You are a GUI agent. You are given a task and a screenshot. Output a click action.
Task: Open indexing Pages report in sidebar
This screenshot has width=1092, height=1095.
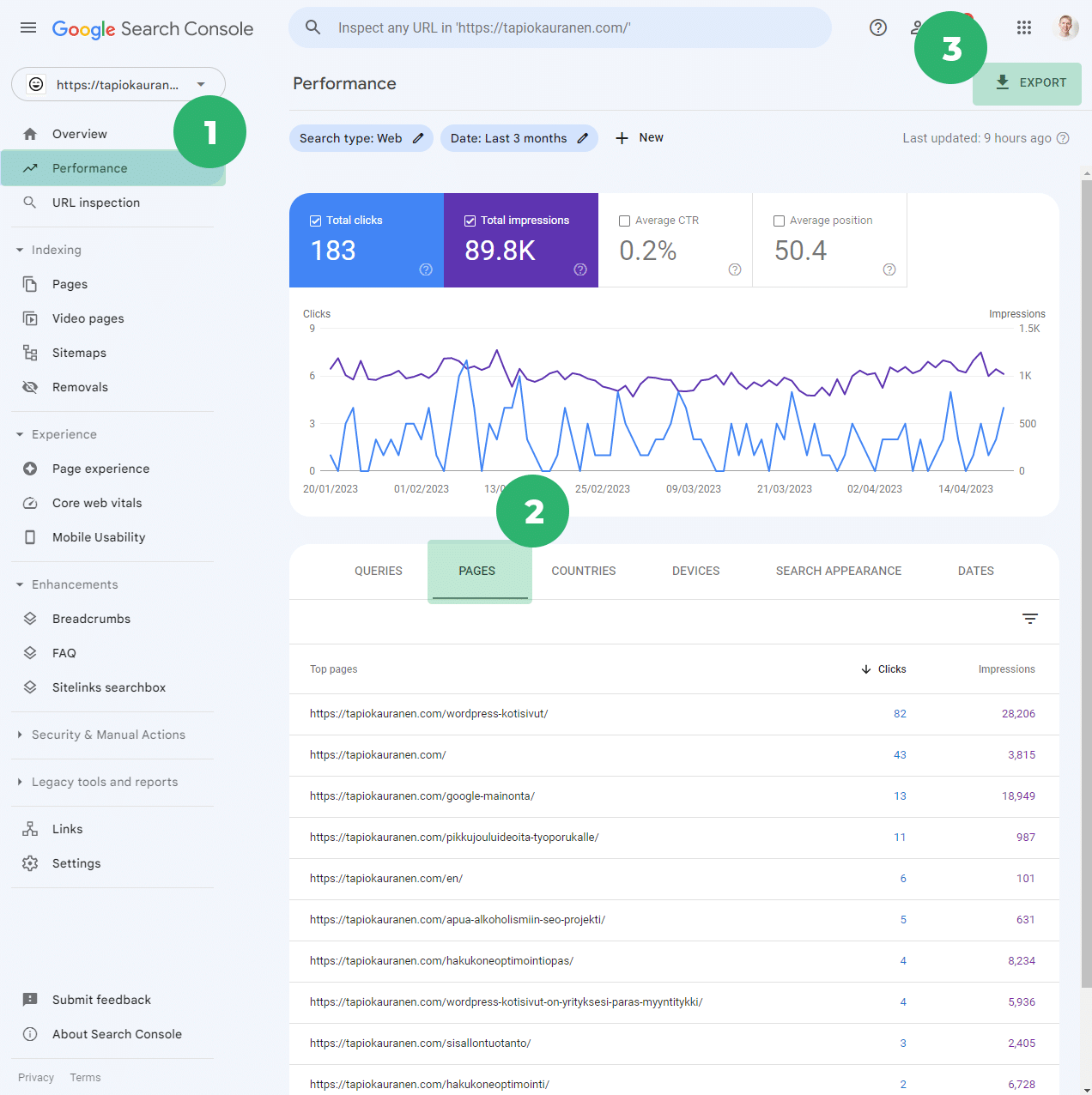pos(113,284)
